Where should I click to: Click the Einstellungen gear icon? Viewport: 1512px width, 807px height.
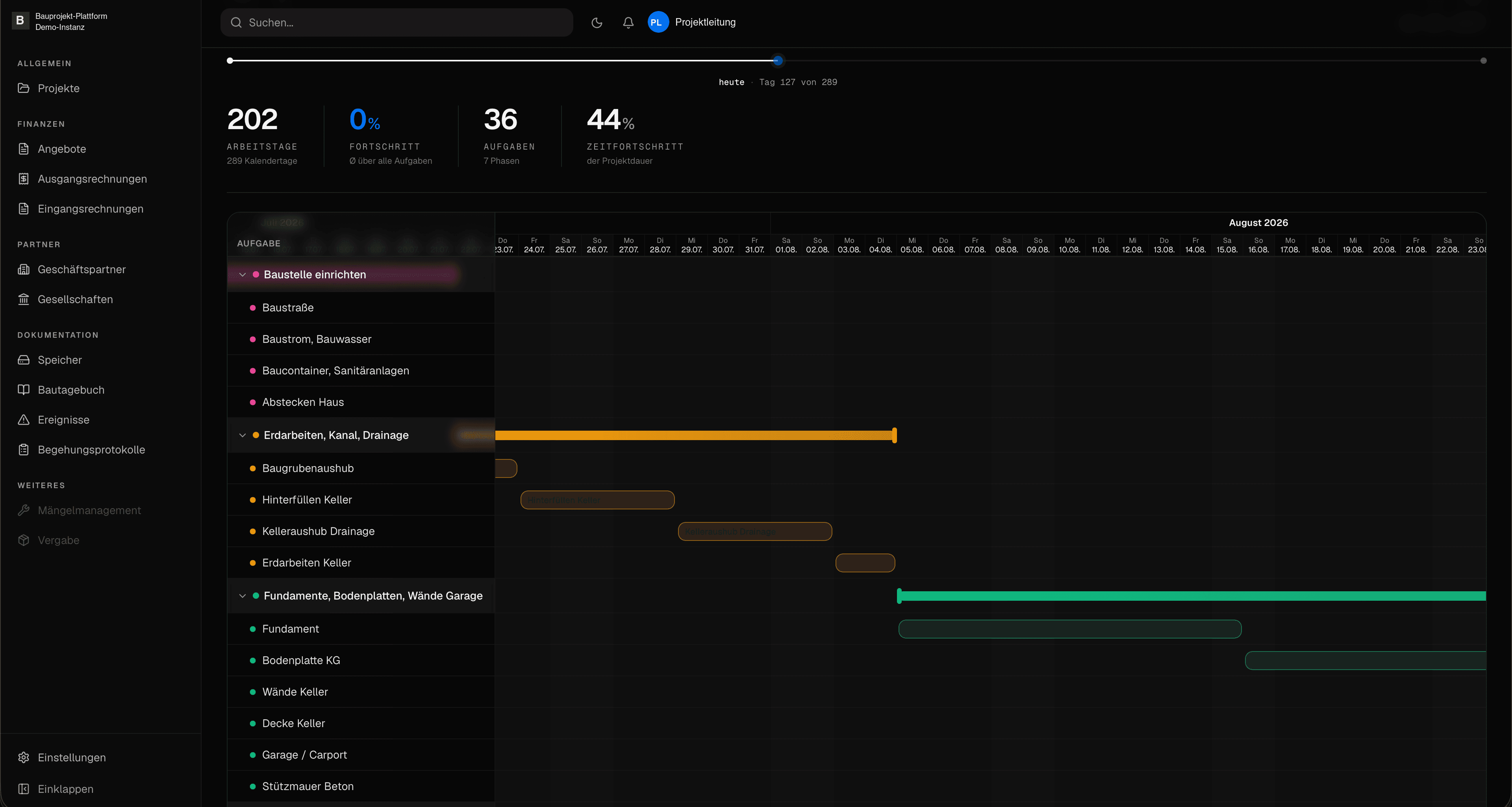(x=24, y=757)
